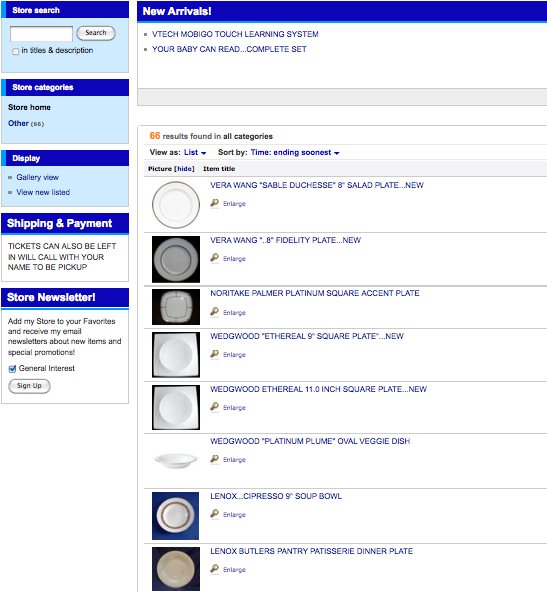This screenshot has width=547, height=592.
Task: Open Wedgwood Ethereal 9" square plate thumbnail
Action: 176,355
